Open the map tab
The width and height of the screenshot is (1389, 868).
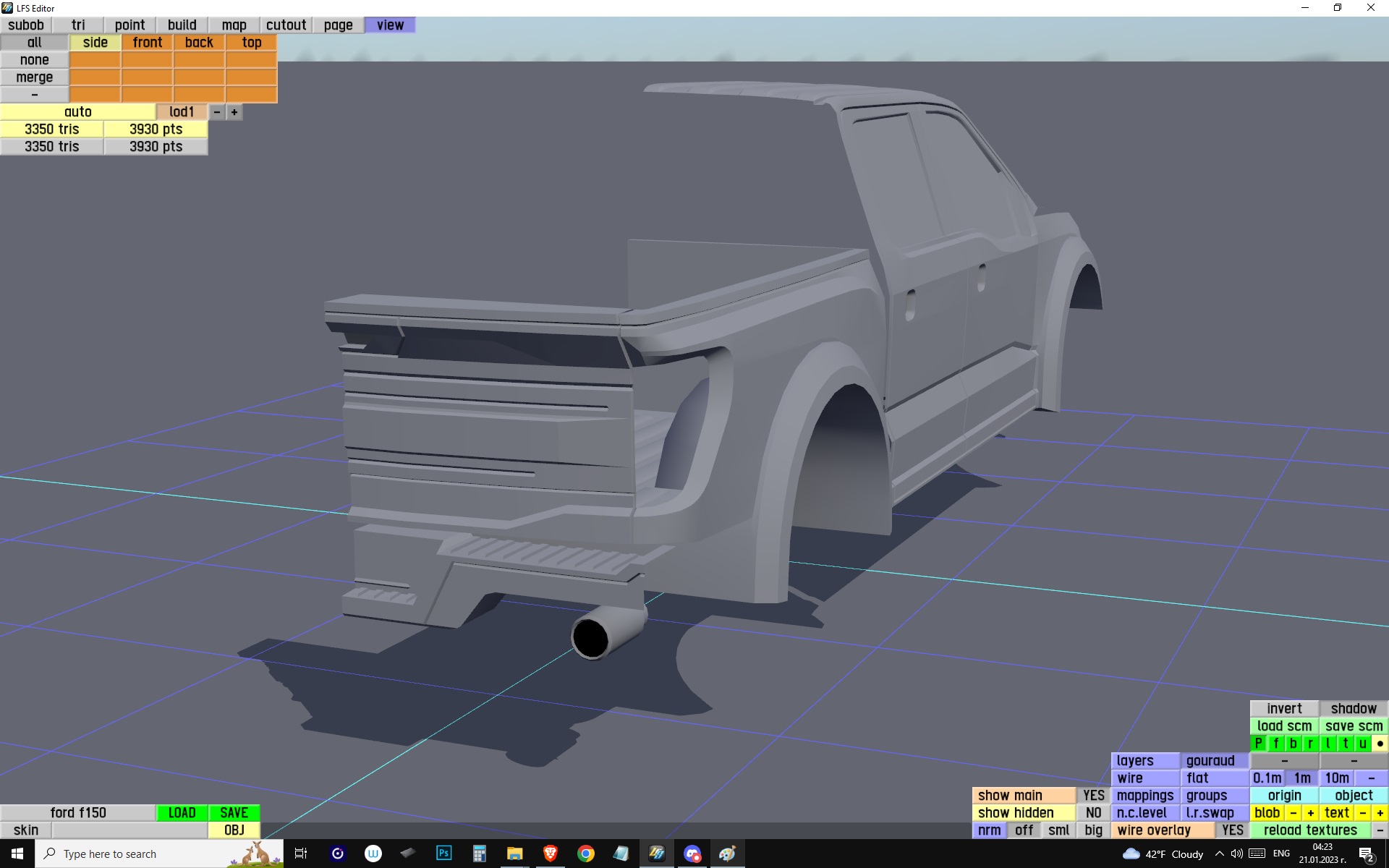pos(234,25)
